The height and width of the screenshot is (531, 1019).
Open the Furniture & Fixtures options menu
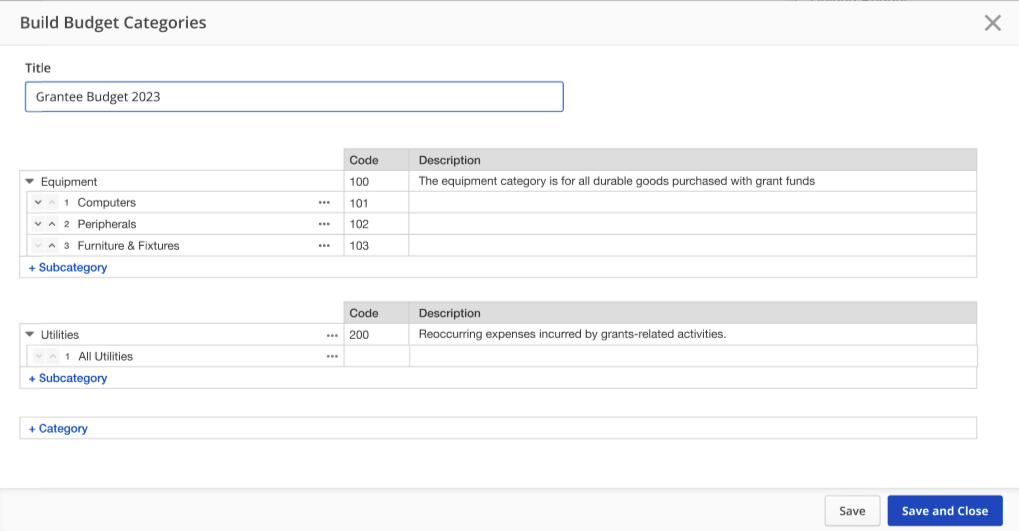[x=324, y=246]
